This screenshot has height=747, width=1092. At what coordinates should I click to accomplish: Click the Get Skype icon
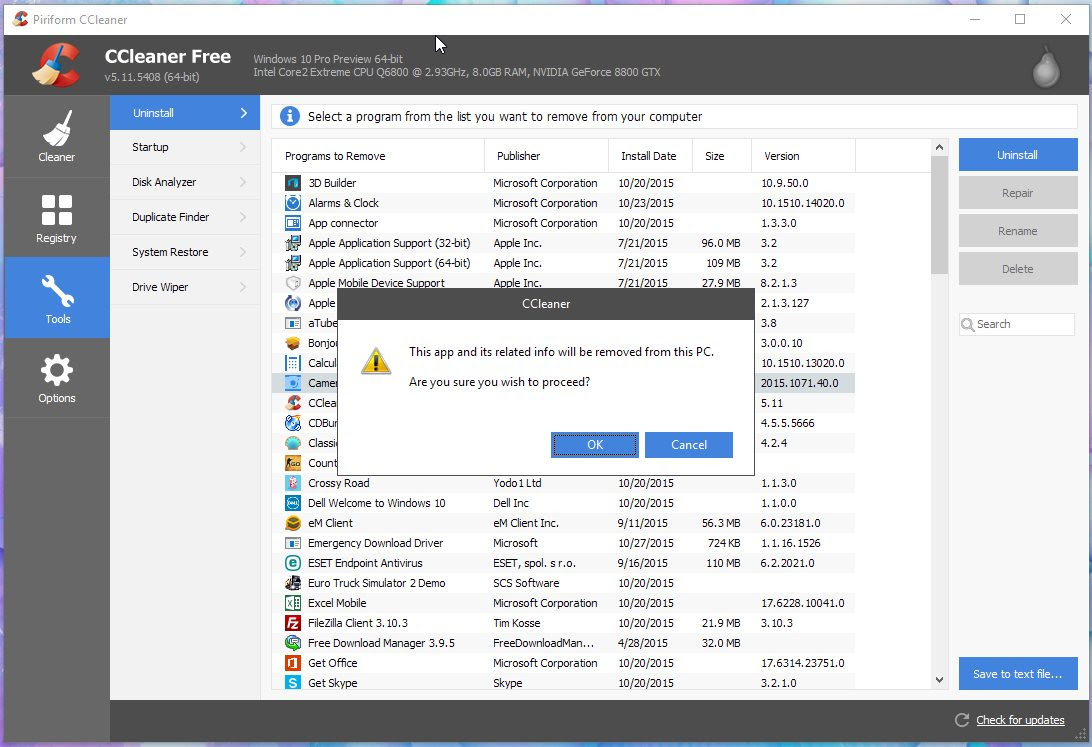click(x=293, y=683)
